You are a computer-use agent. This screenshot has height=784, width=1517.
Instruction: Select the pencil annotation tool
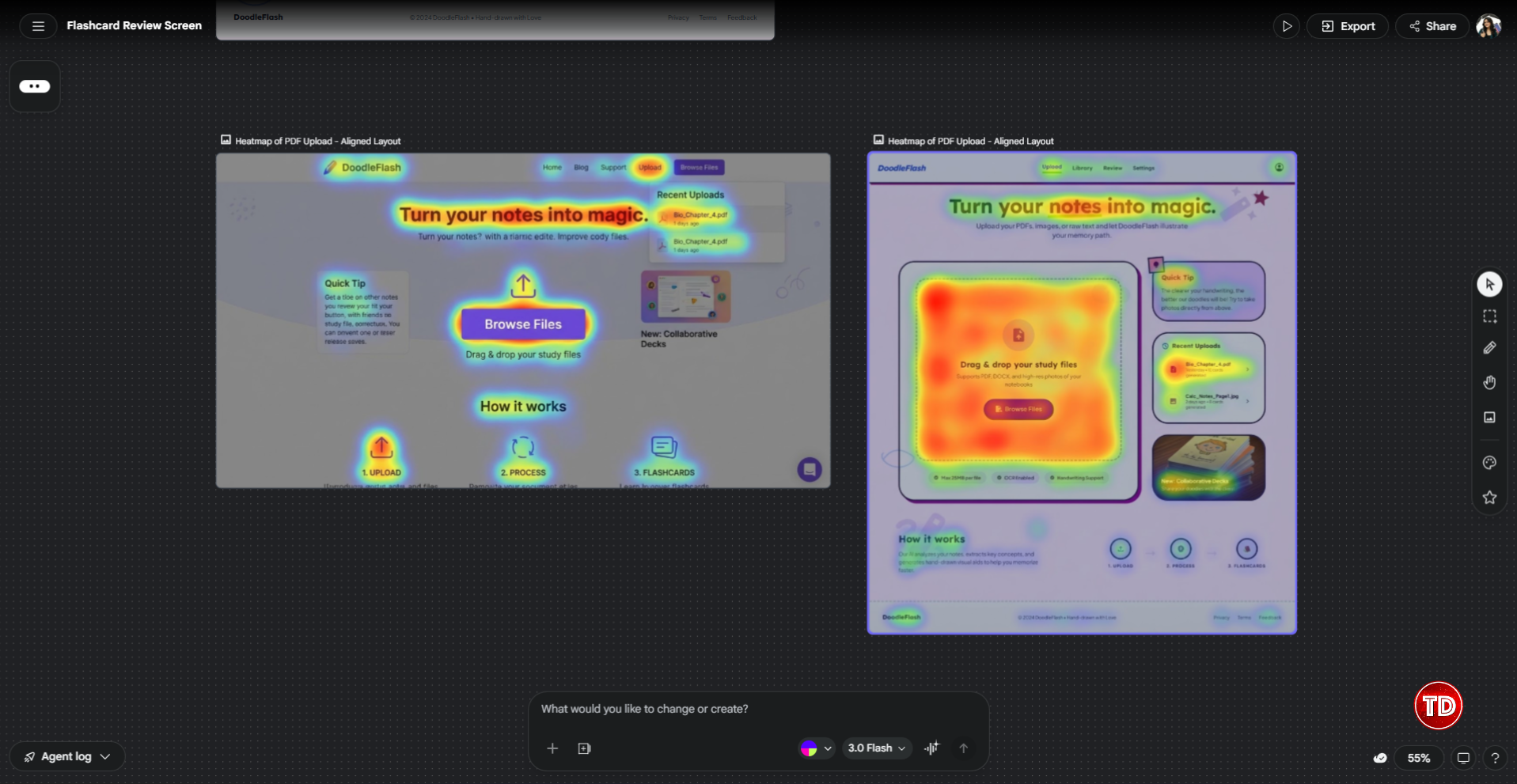pyautogui.click(x=1490, y=347)
